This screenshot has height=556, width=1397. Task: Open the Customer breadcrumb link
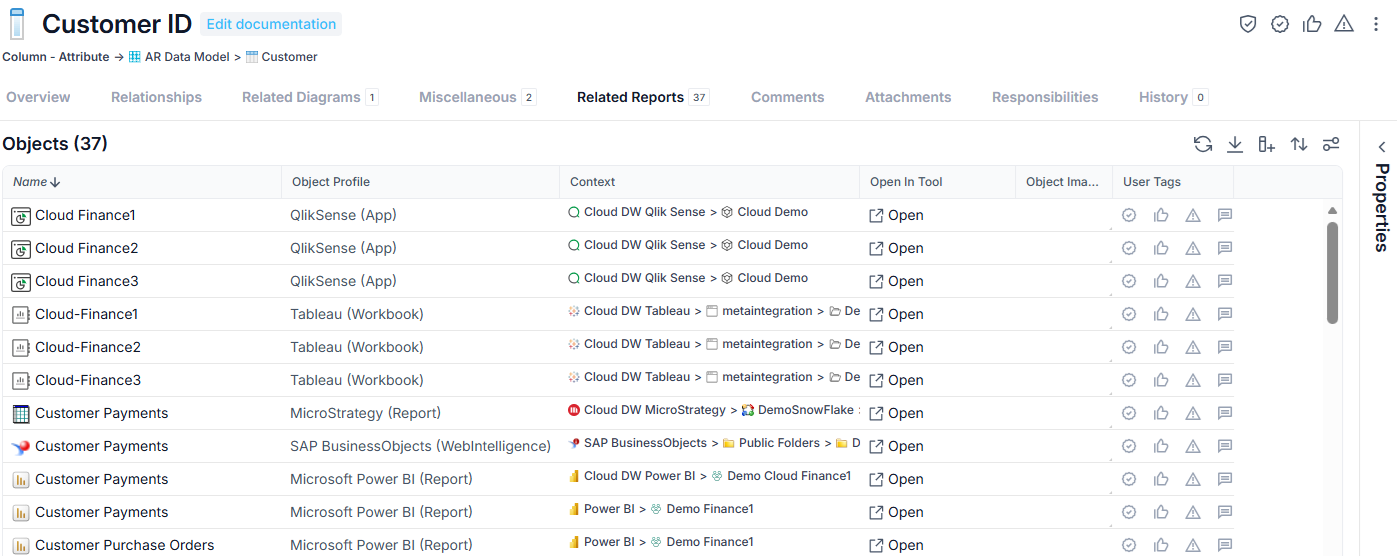(x=289, y=57)
